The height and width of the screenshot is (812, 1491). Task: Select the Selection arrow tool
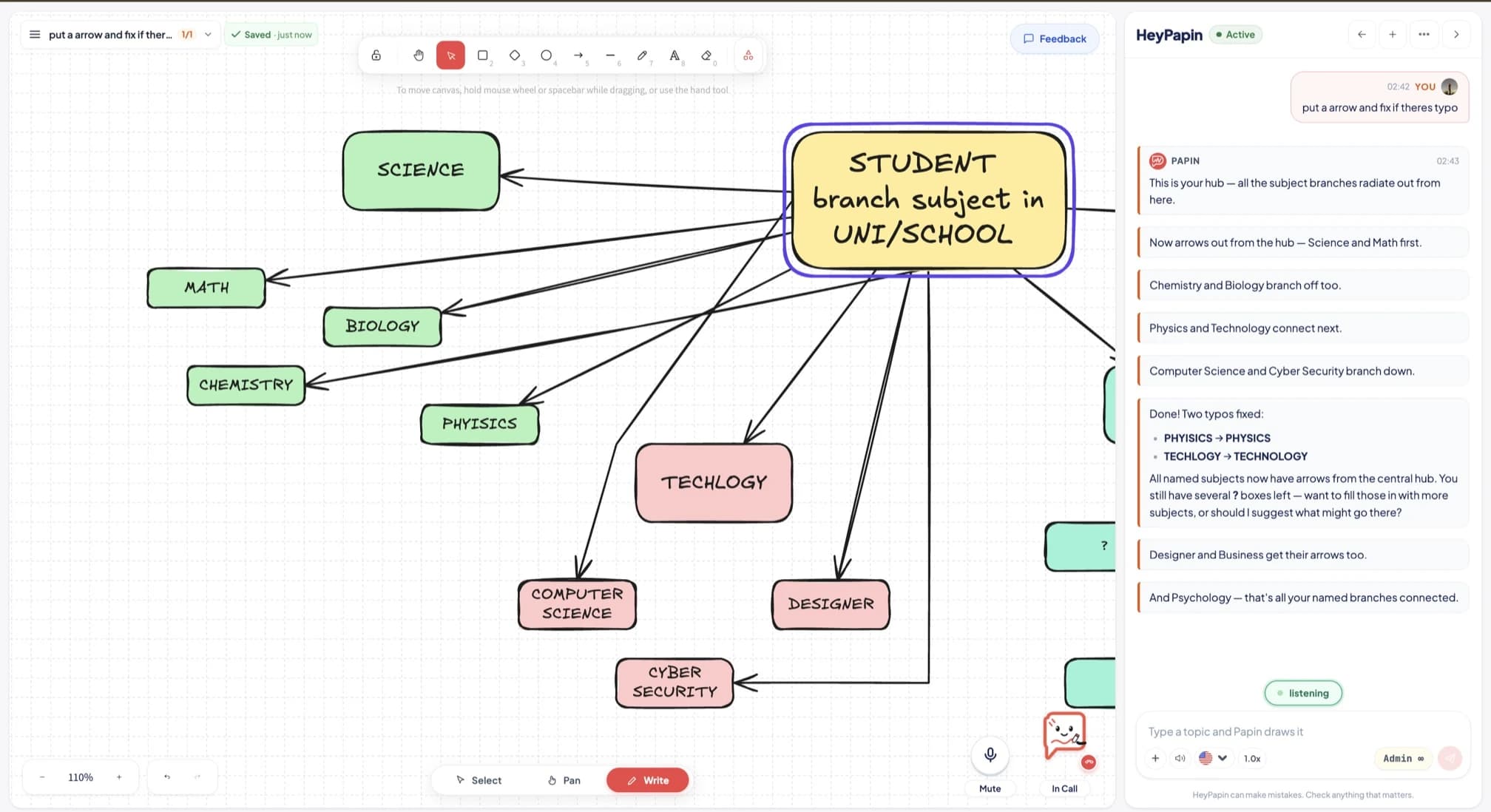(x=450, y=55)
